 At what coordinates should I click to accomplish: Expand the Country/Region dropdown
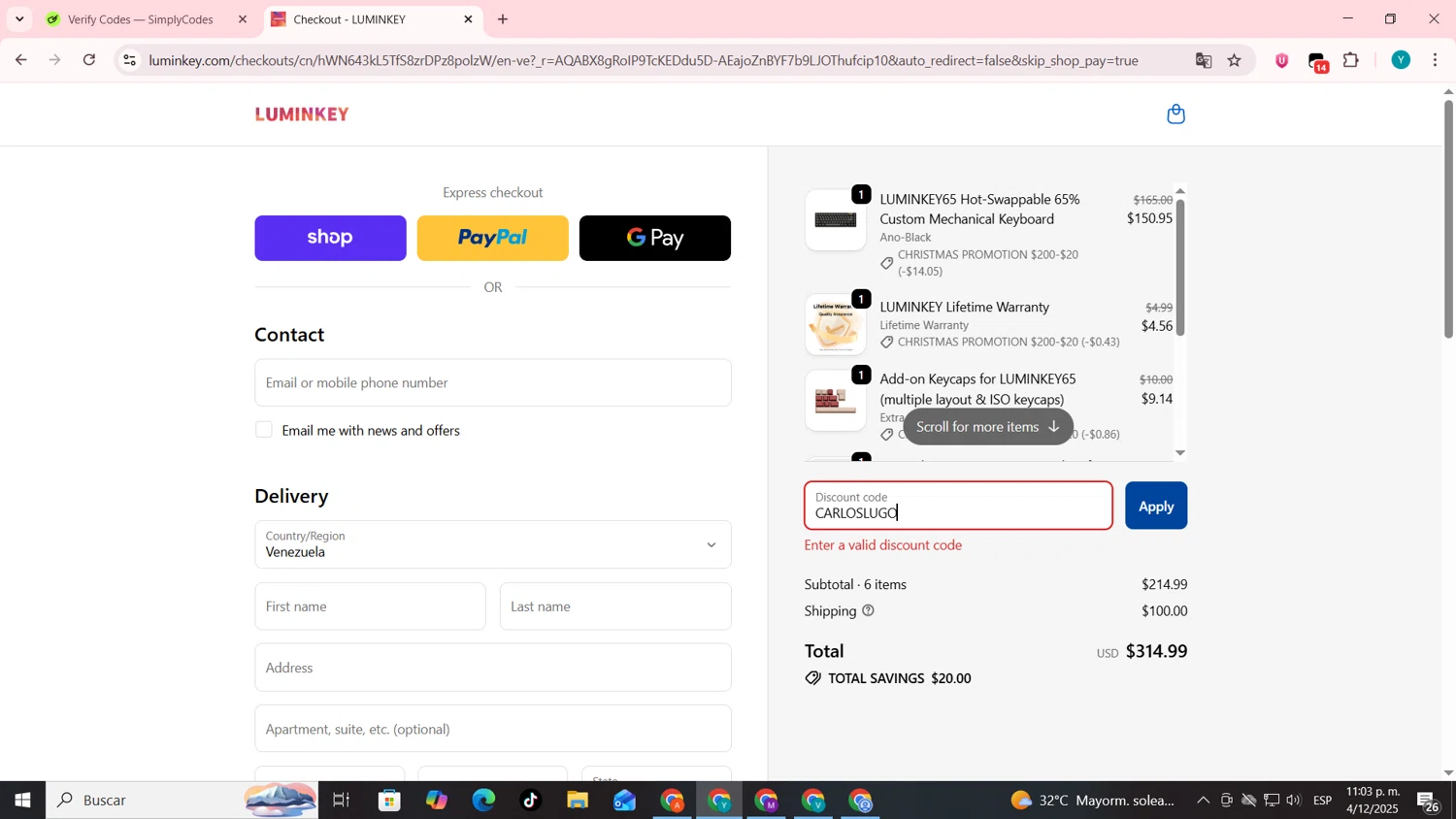[493, 544]
